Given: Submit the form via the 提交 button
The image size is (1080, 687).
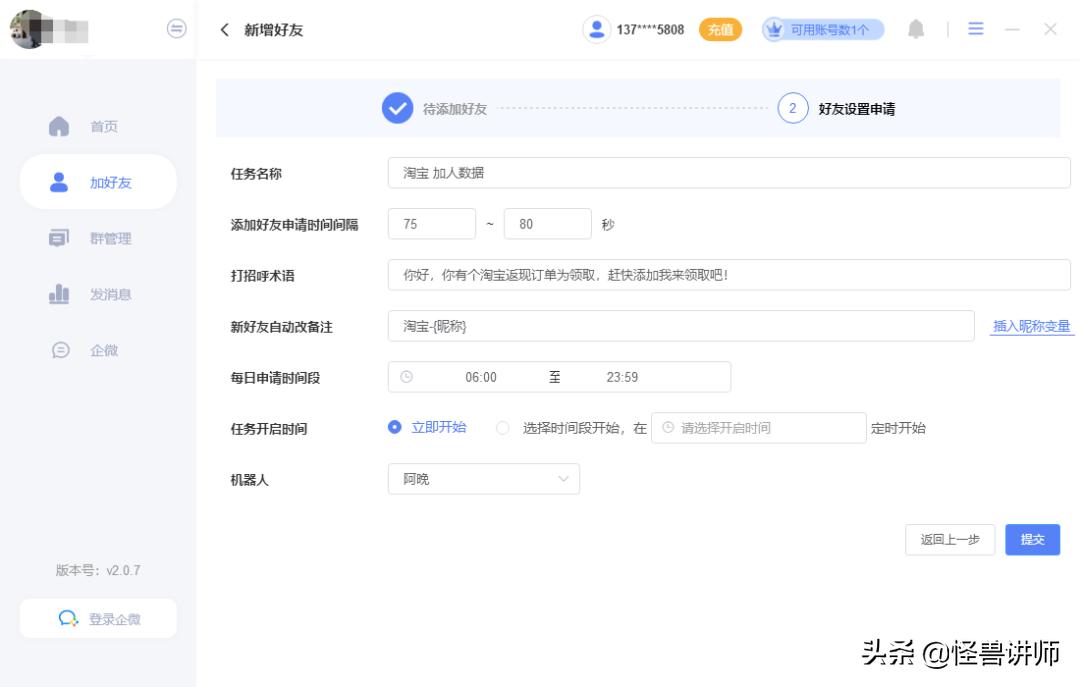Looking at the screenshot, I should tap(1032, 540).
